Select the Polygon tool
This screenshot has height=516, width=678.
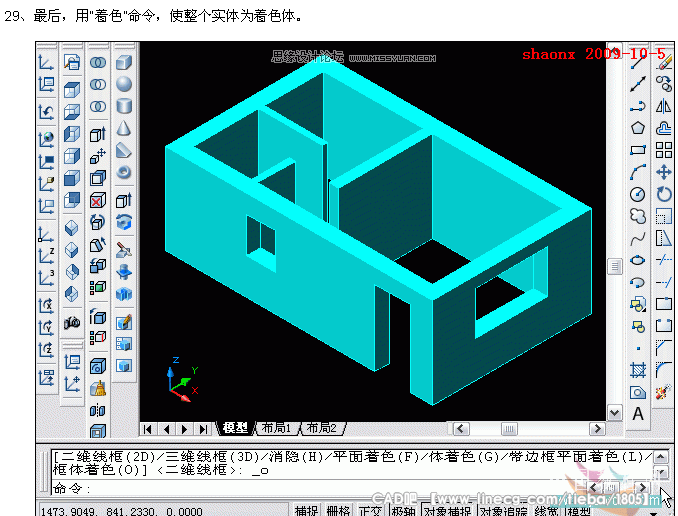pos(638,128)
